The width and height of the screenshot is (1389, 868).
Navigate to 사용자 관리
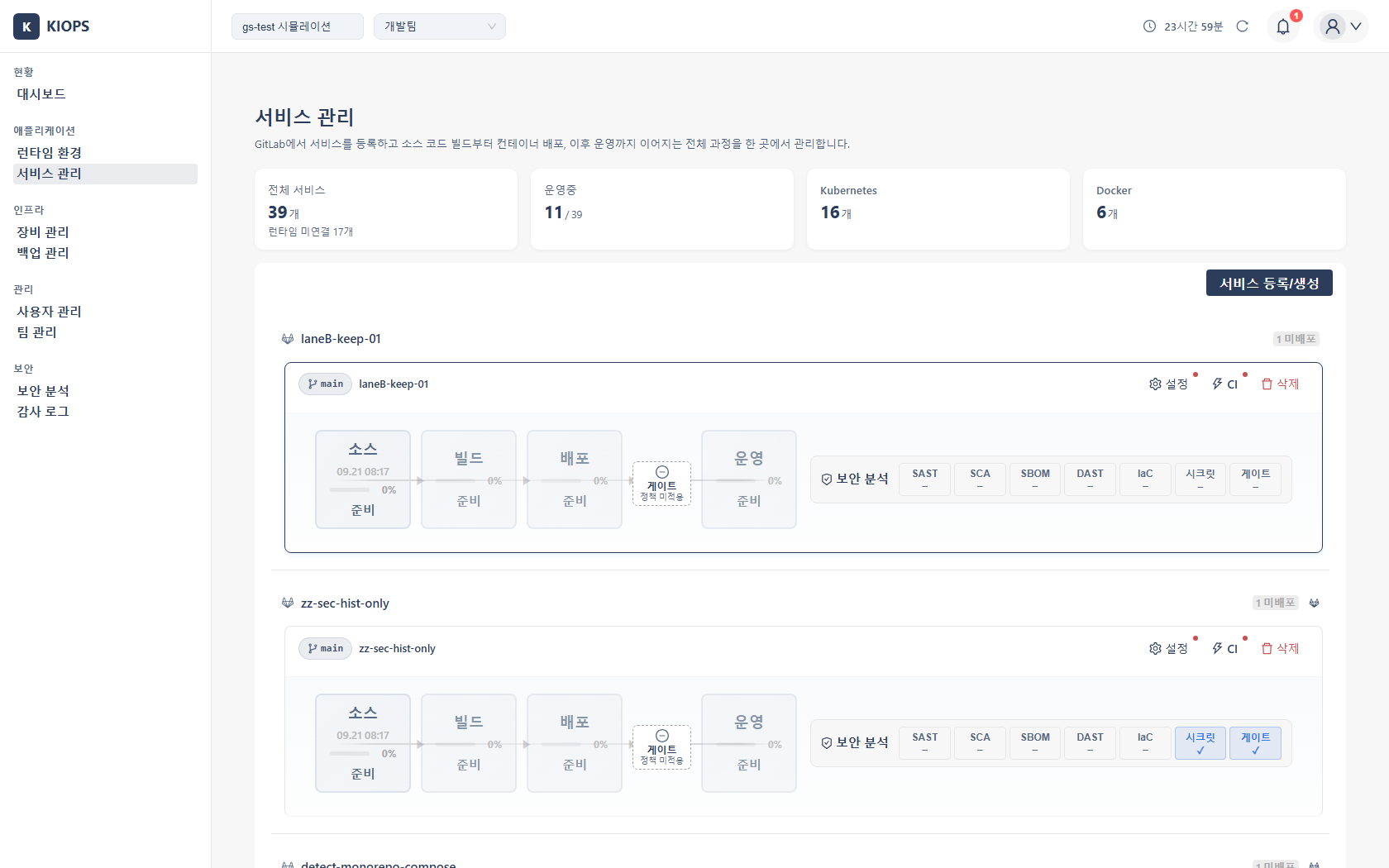coord(105,312)
